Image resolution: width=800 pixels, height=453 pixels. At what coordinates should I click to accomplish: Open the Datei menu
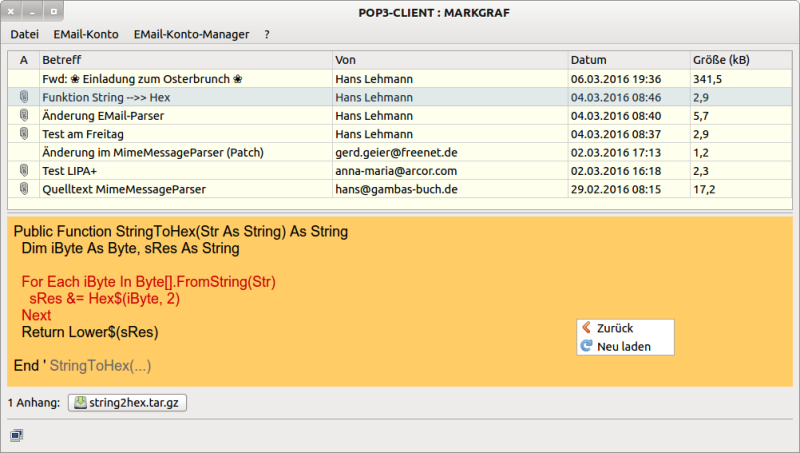click(x=24, y=34)
